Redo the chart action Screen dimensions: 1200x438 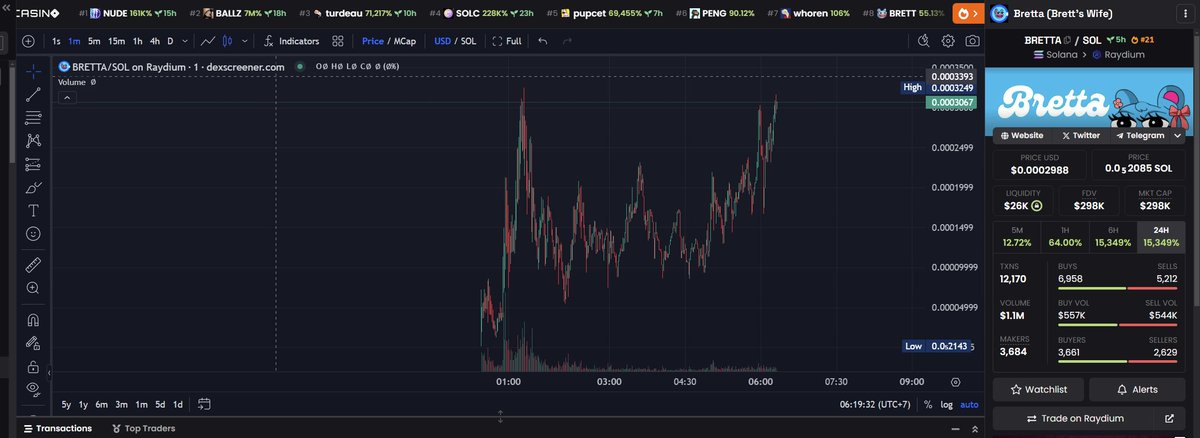tap(568, 41)
